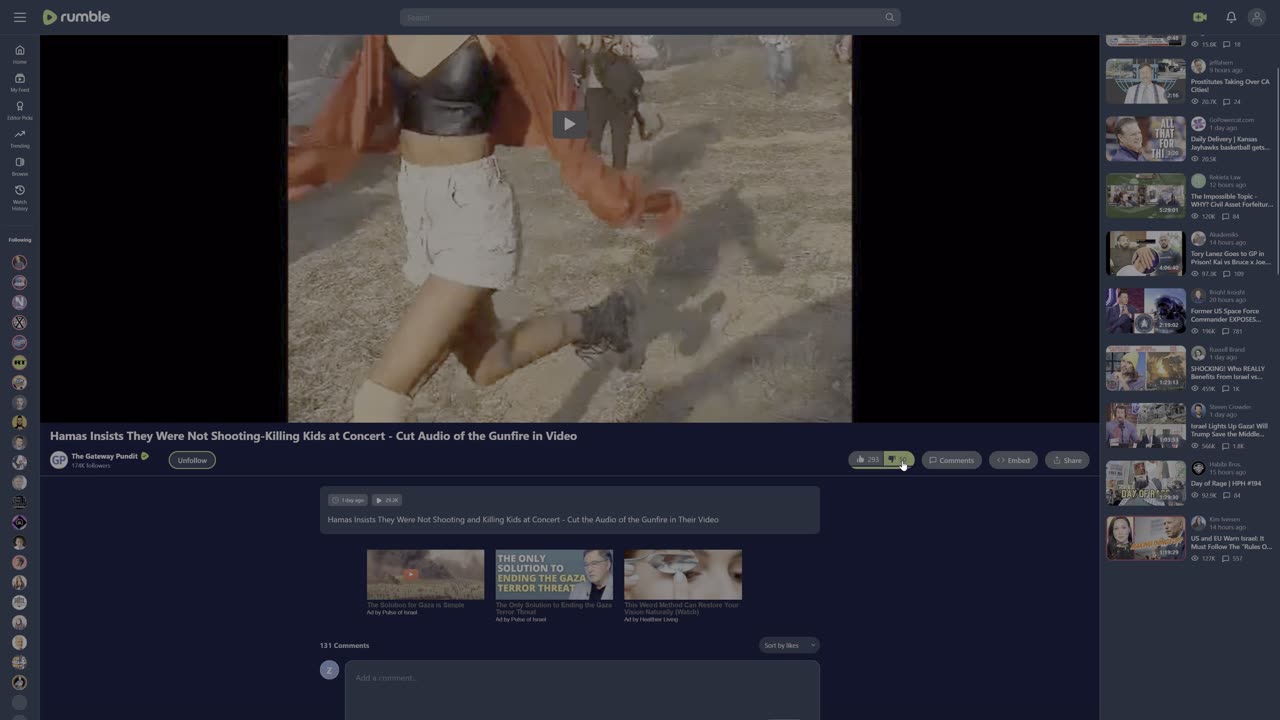Open 'The Impossible Topic' video thumbnail
This screenshot has width=1280, height=720.
coord(1145,196)
